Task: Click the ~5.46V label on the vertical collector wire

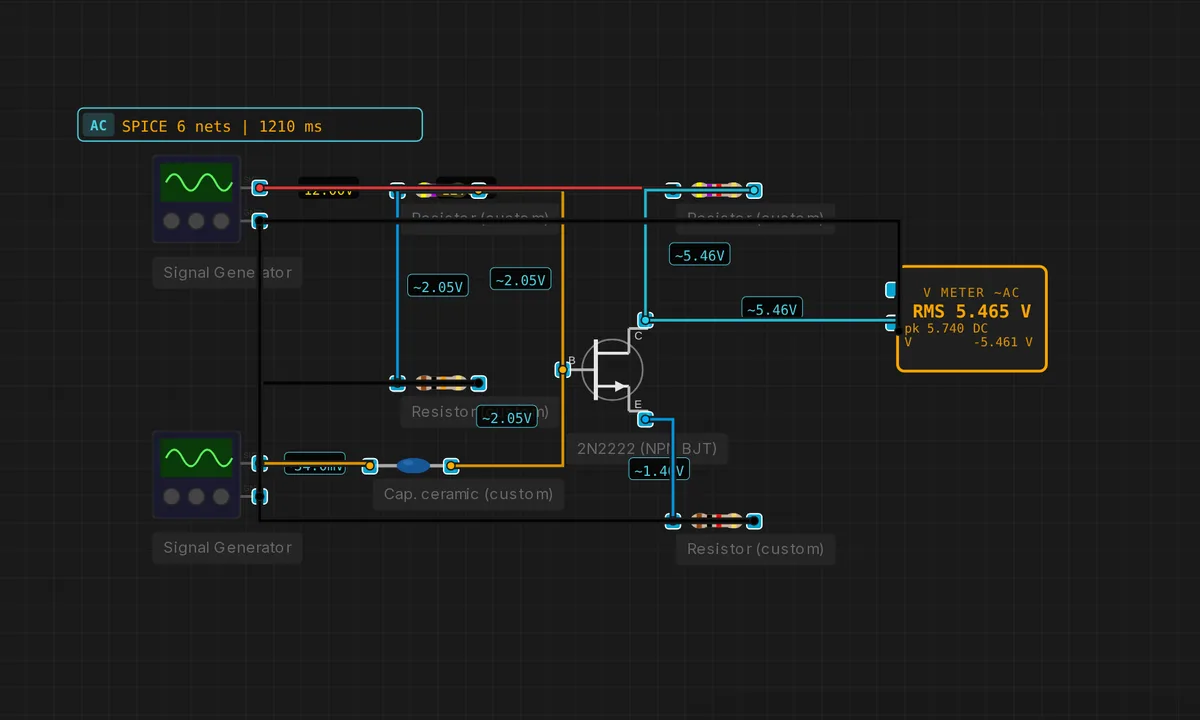Action: tap(699, 255)
